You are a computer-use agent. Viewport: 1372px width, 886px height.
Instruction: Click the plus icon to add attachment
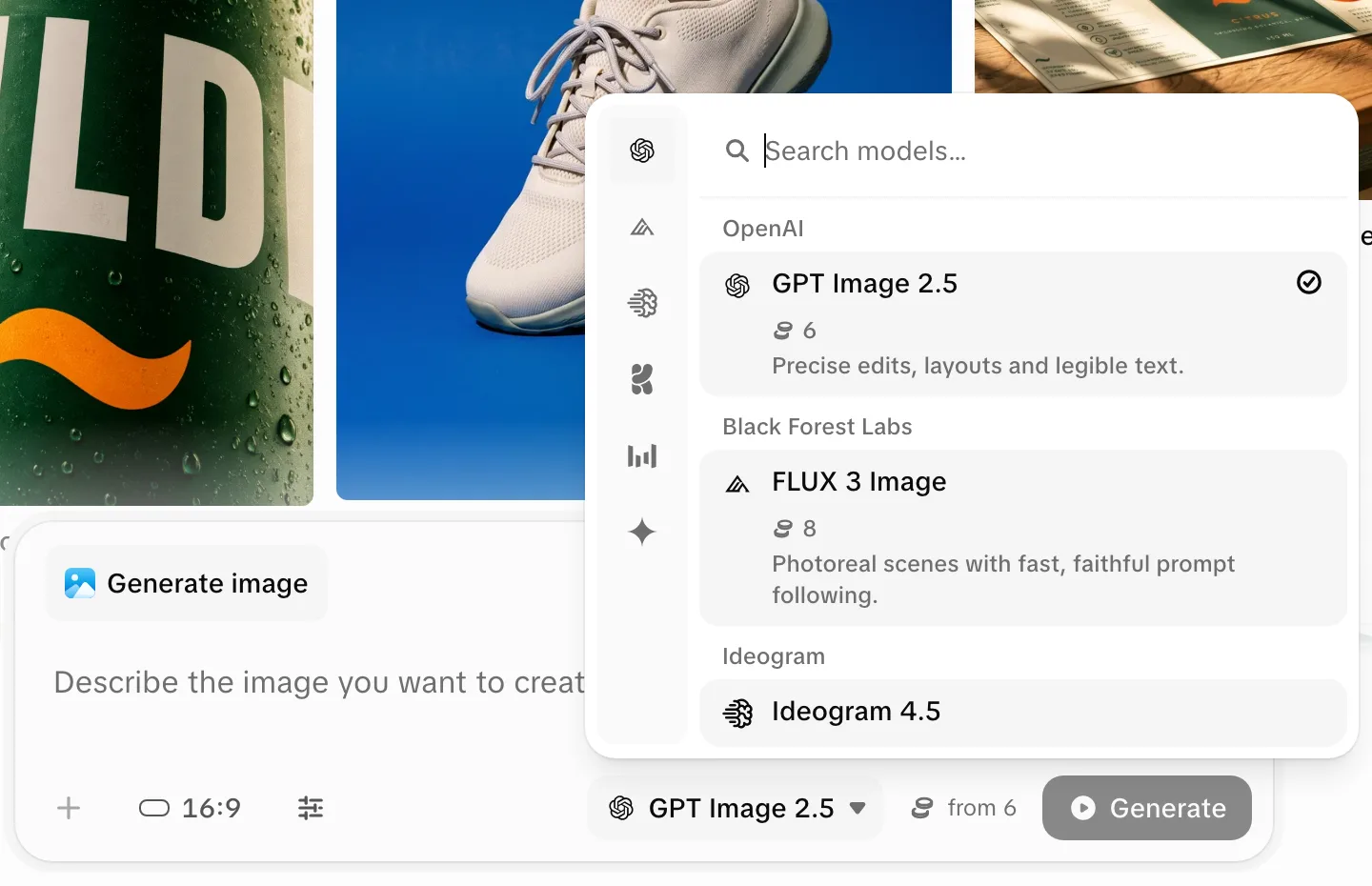click(69, 809)
